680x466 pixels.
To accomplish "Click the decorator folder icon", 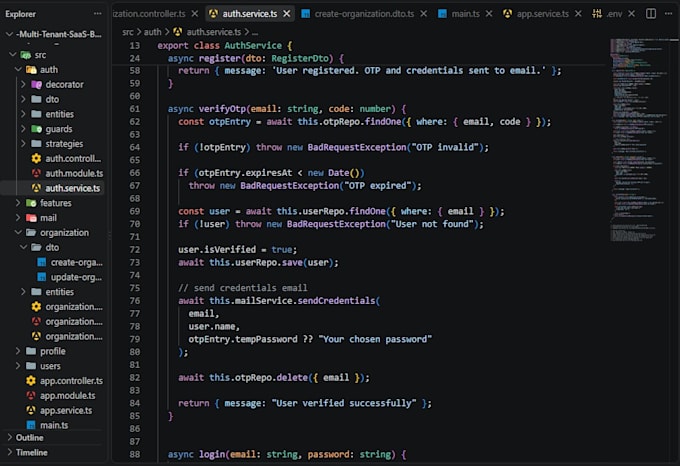I will 36,85.
